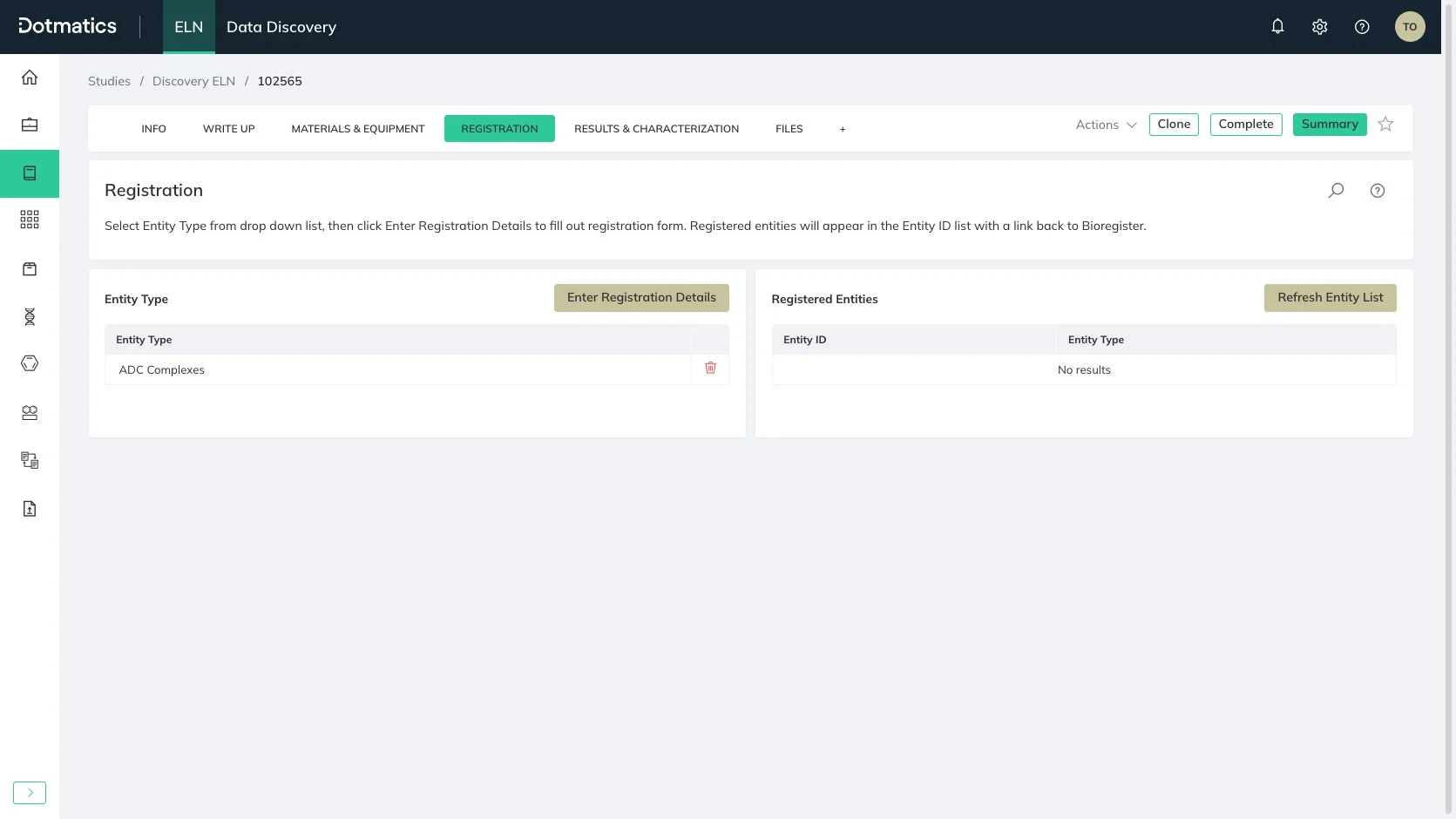Open the WRITE UP tab
The height and width of the screenshot is (819, 1456).
(x=229, y=129)
